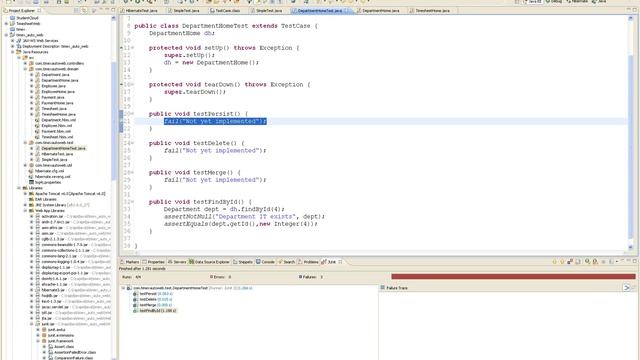Expand the controllers package node

click(25, 64)
